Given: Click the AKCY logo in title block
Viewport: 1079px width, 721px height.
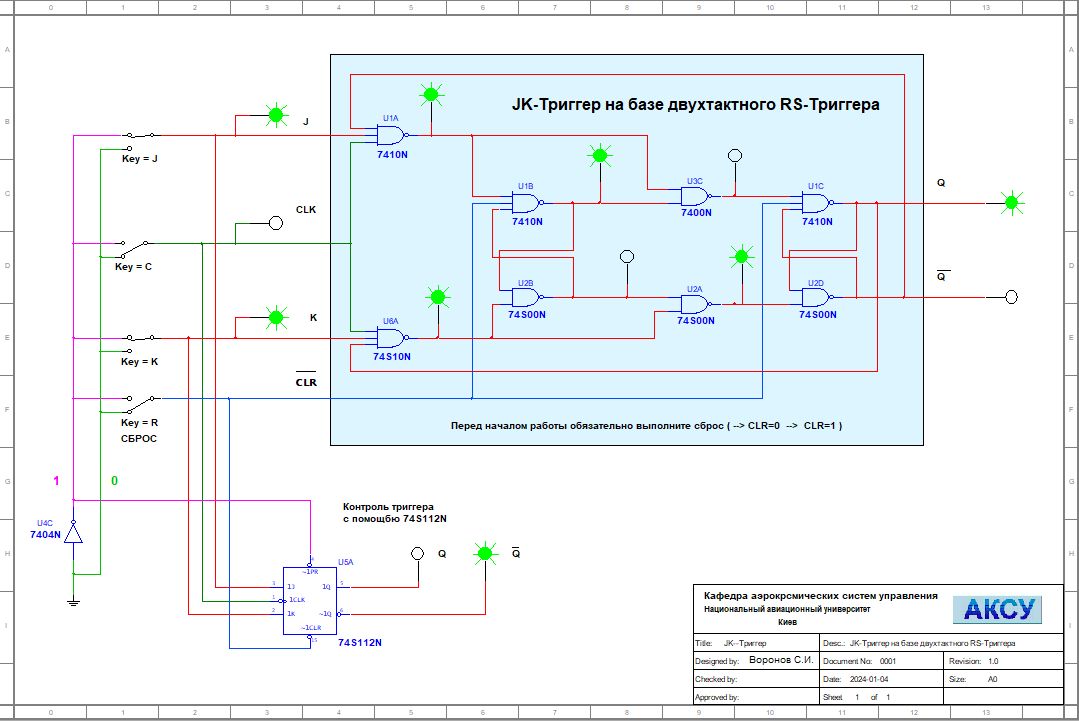Looking at the screenshot, I should click(x=996, y=609).
